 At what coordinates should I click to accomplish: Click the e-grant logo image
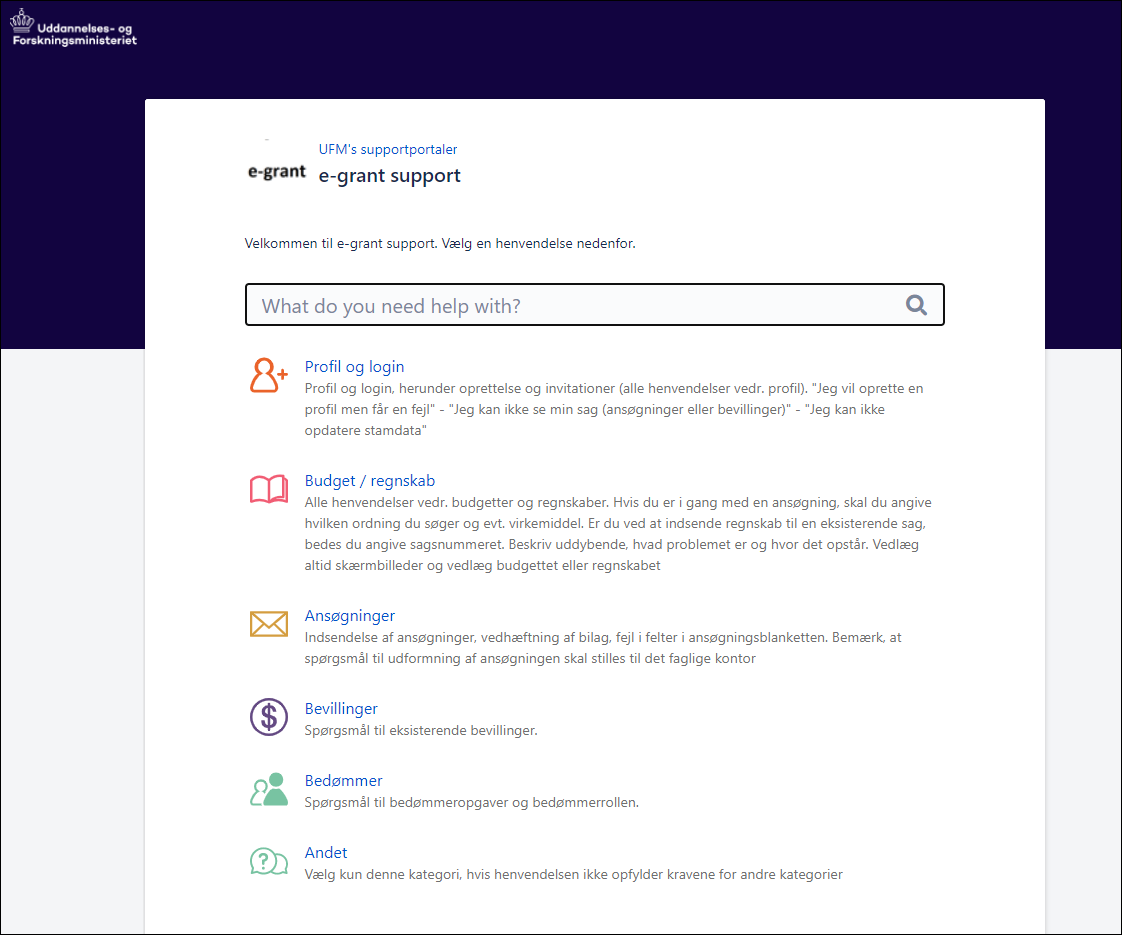pyautogui.click(x=276, y=171)
